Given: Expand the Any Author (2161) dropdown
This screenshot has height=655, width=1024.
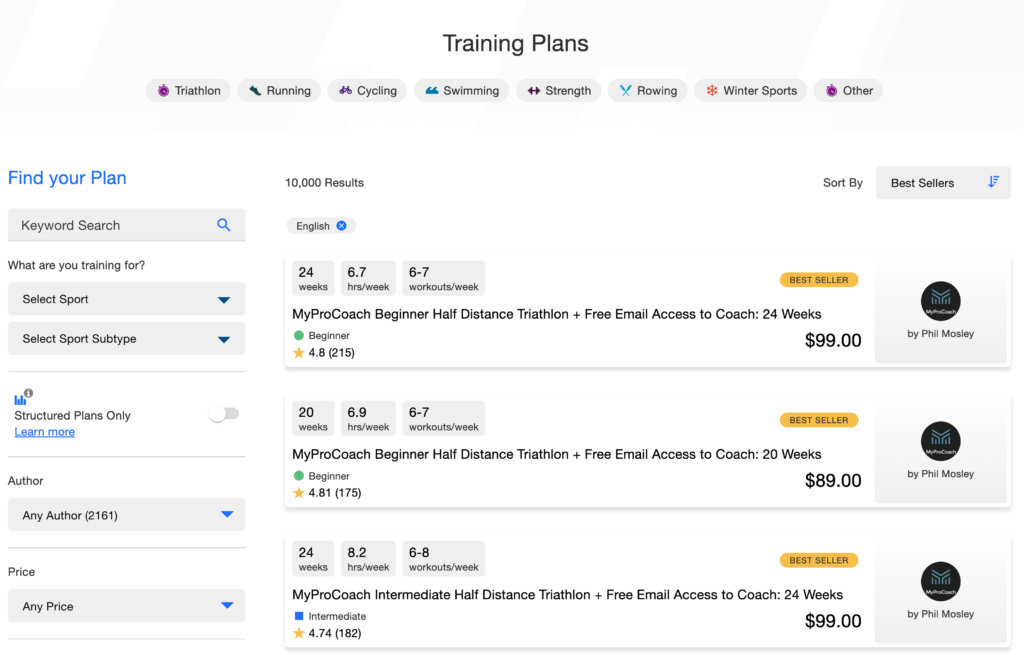Looking at the screenshot, I should 127,515.
